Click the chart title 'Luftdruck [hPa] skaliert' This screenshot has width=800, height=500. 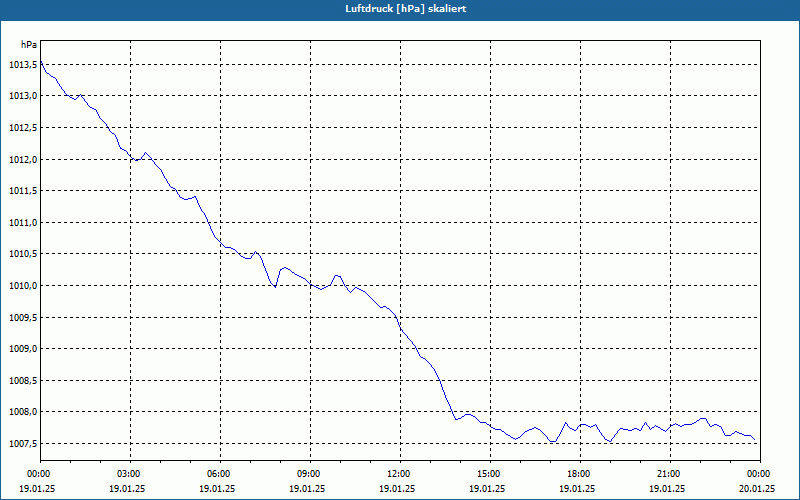406,9
